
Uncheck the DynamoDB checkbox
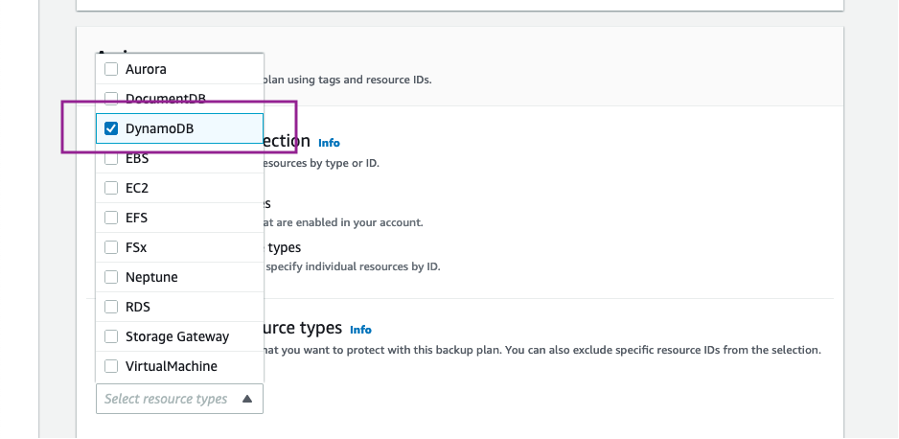(x=111, y=129)
